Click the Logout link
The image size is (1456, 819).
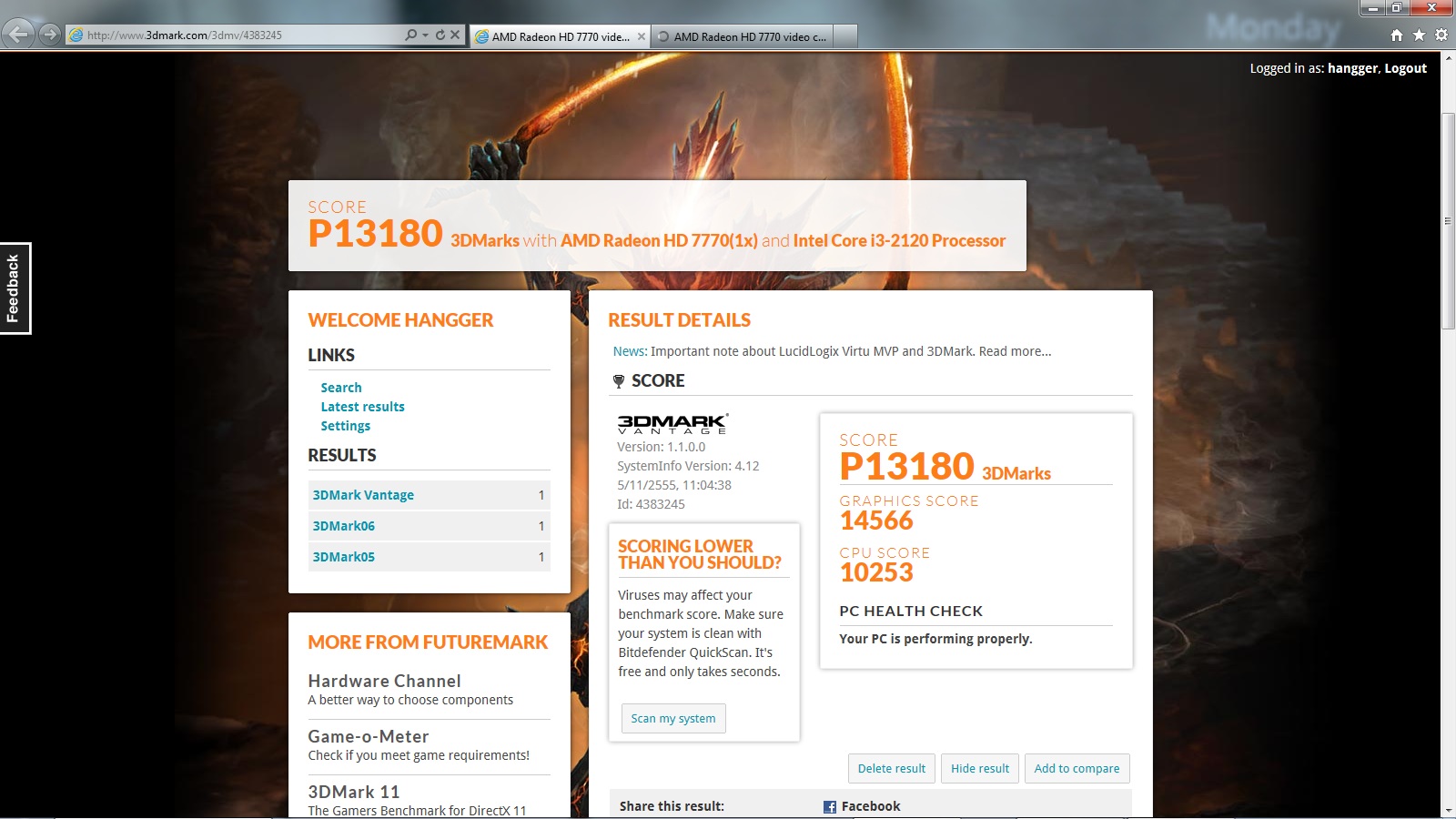[x=1406, y=68]
